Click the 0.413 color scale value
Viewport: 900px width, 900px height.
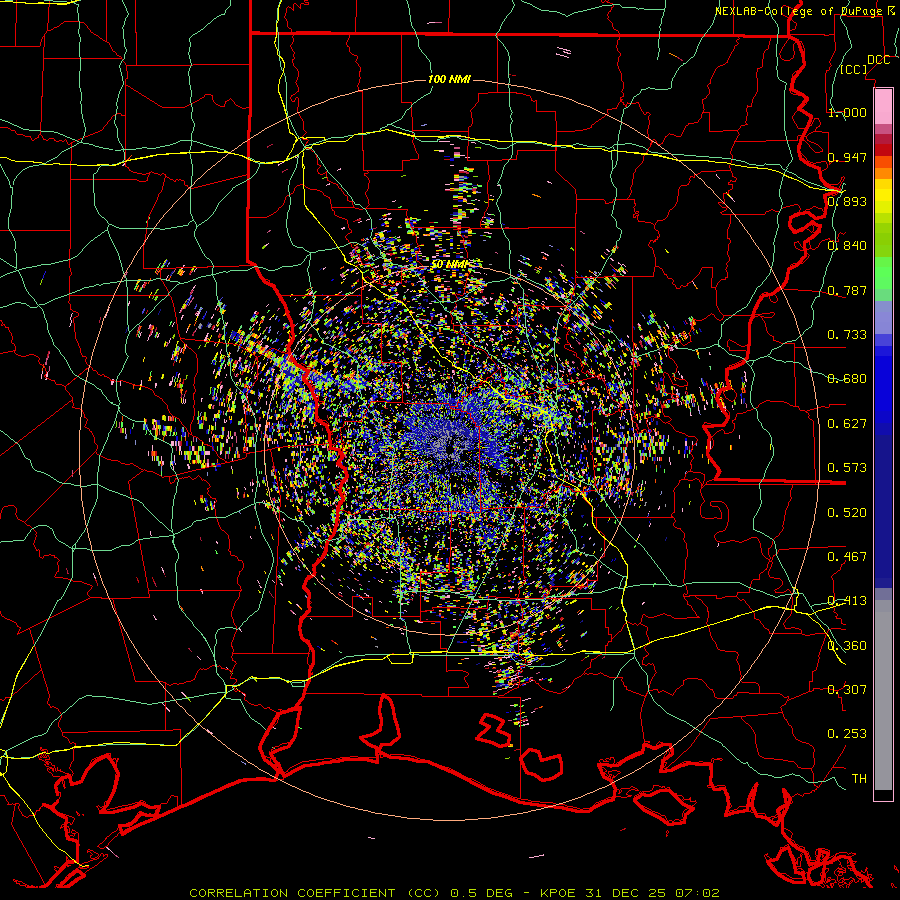(847, 601)
